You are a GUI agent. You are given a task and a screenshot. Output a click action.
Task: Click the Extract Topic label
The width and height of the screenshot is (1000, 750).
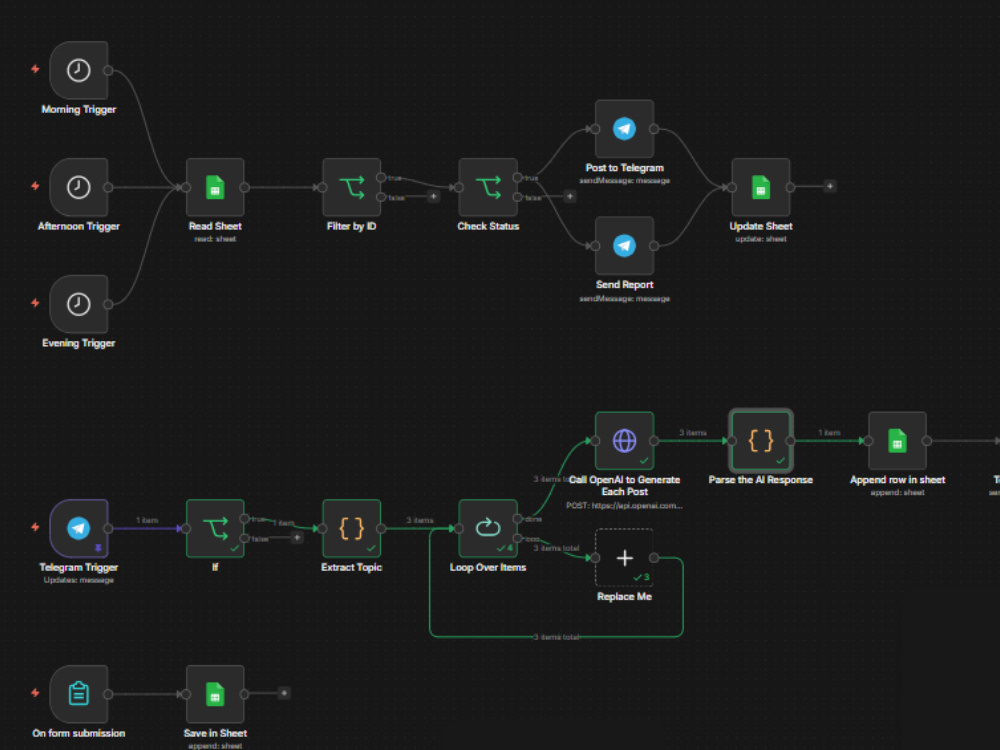(x=351, y=568)
